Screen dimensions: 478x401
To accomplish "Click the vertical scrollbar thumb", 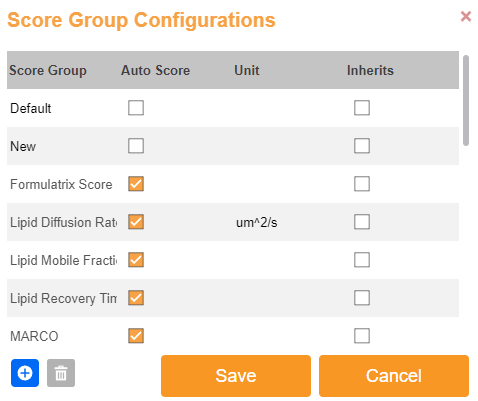I will pos(466,100).
